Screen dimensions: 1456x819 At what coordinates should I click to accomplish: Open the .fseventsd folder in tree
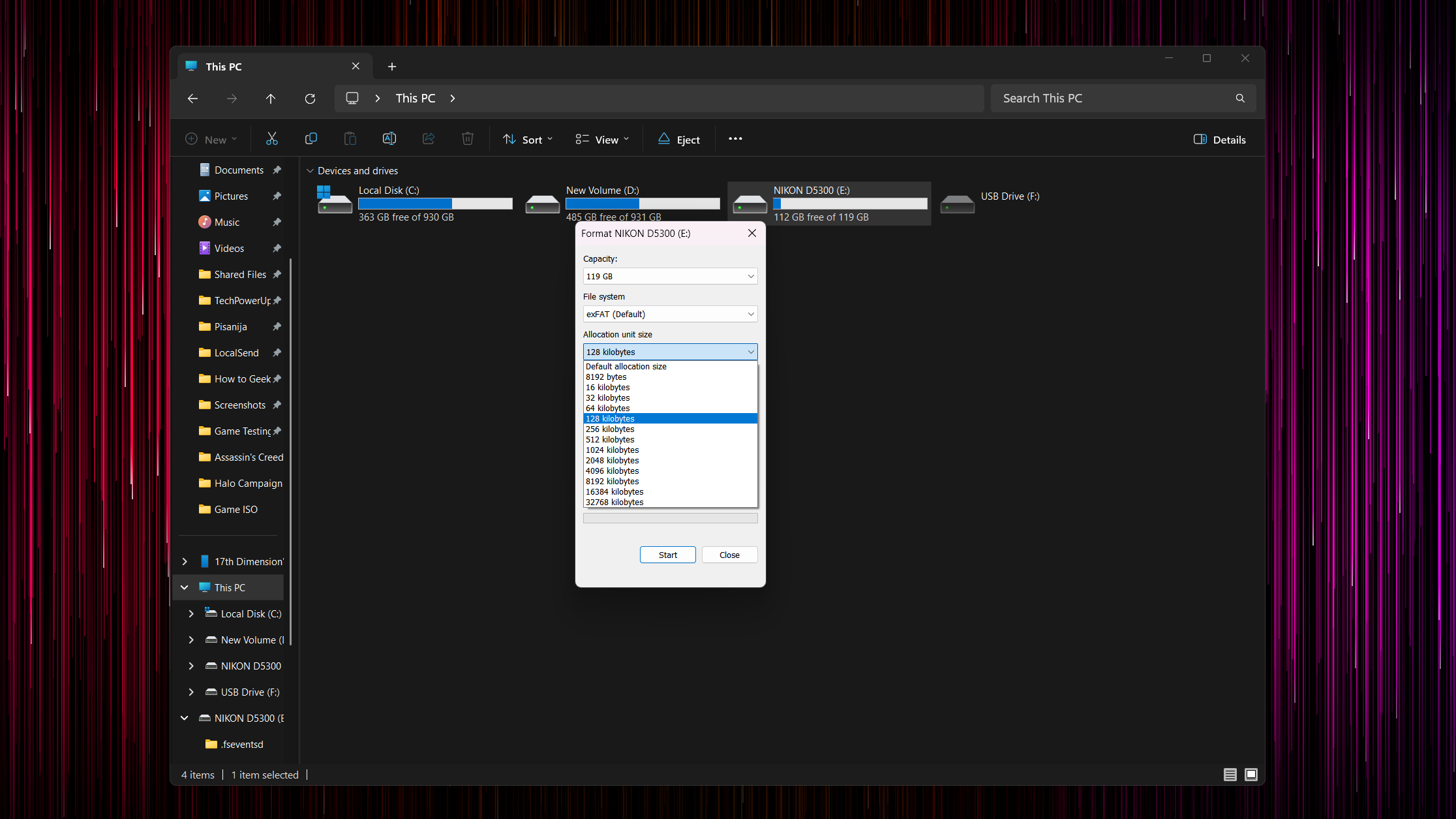coord(242,745)
